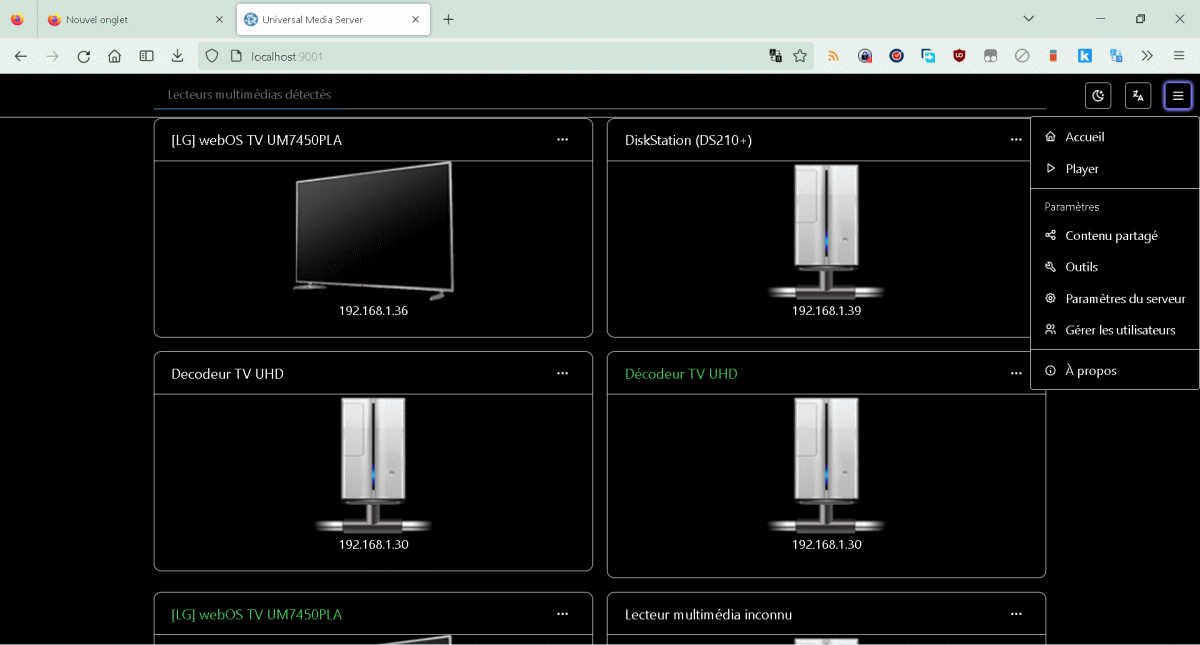Close the Universal Media Server tab
Viewport: 1200px width, 645px height.
416,19
